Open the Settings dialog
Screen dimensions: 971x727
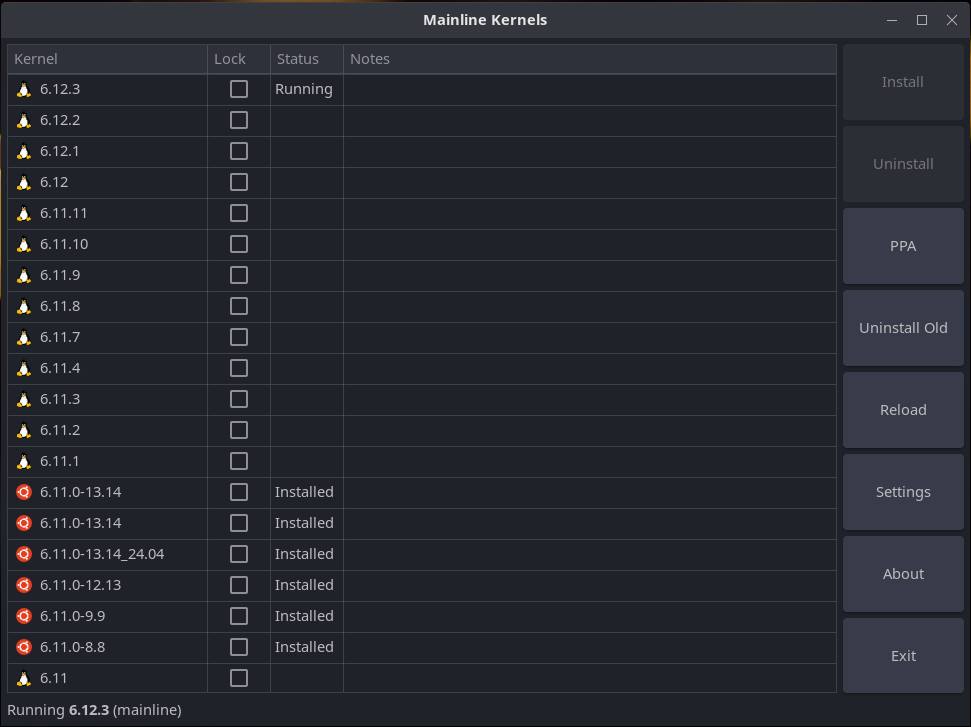tap(903, 492)
